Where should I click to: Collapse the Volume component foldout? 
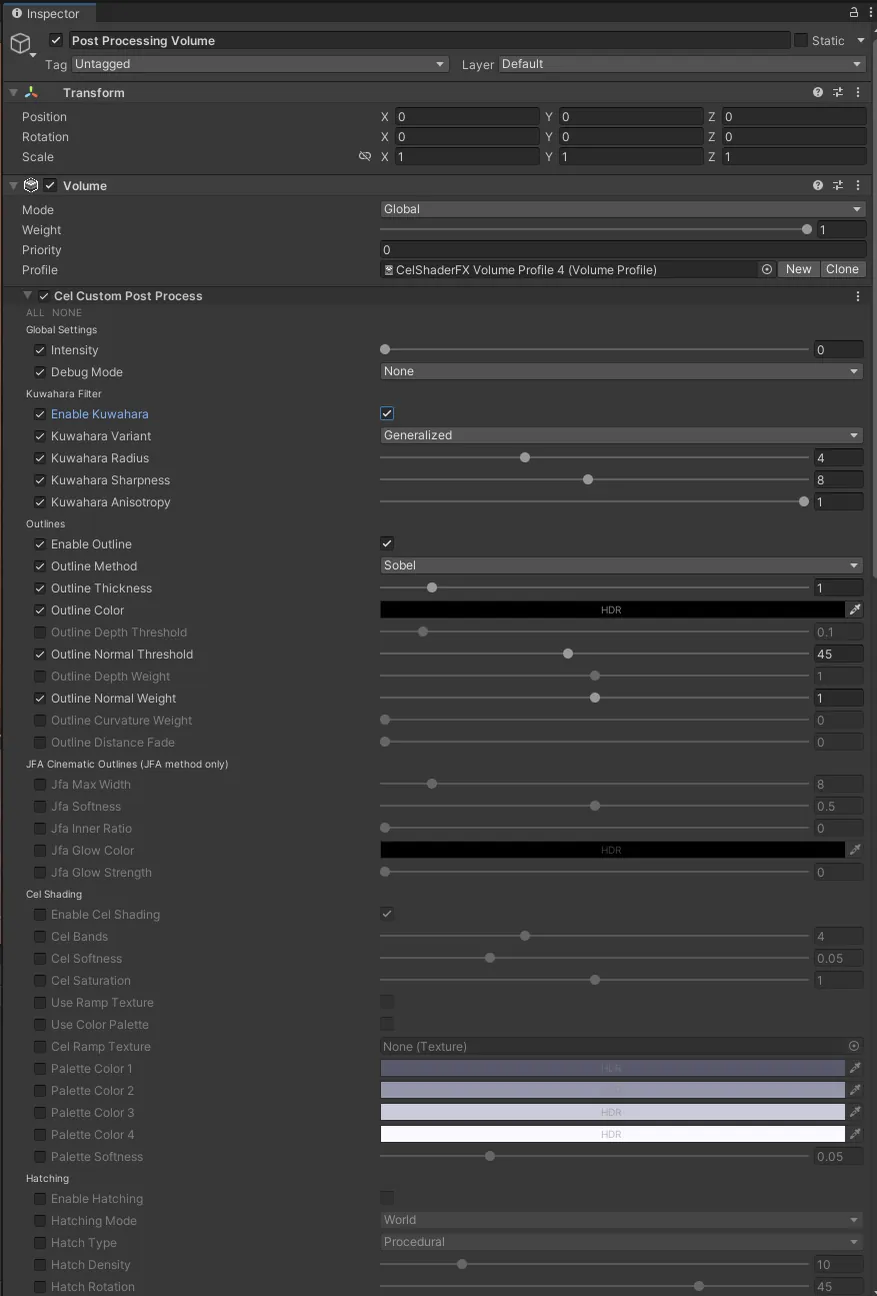[x=14, y=185]
